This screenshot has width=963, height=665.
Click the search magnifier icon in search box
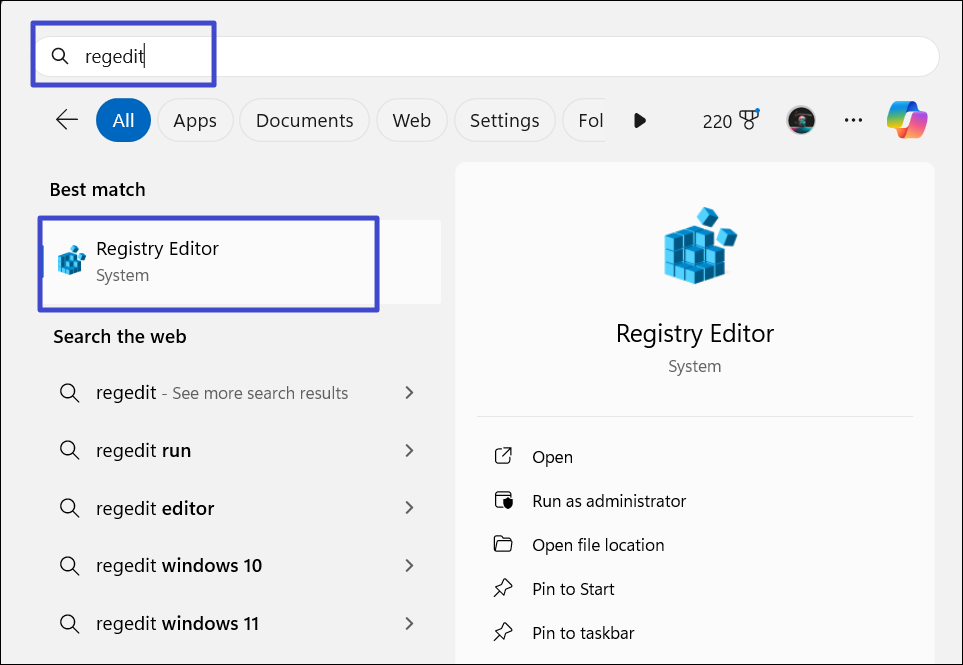coord(60,56)
